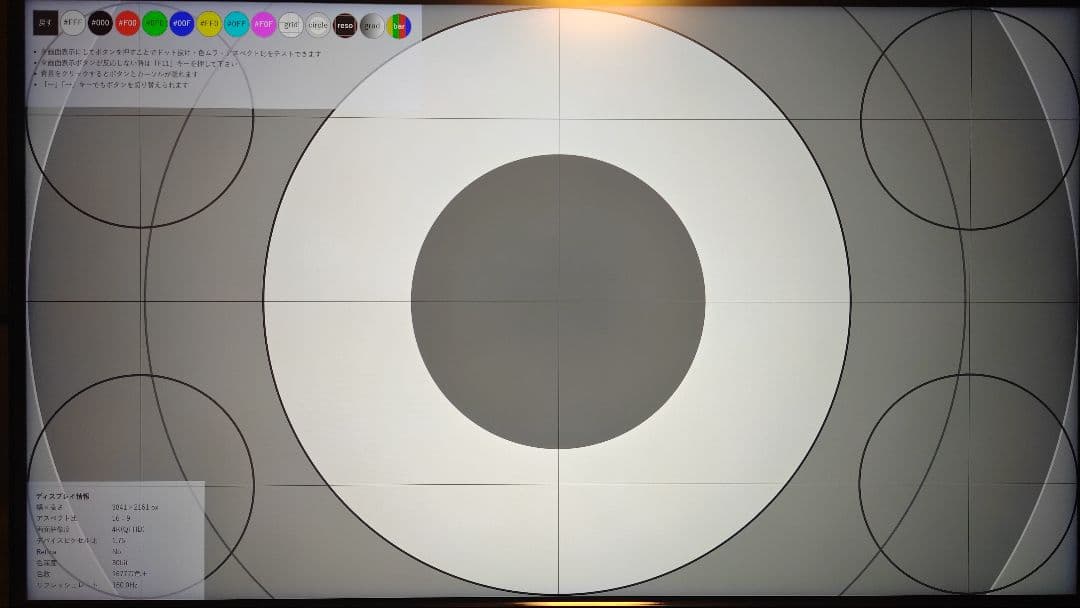
Task: Click the 16 : 9 aspect ratio value
Action: click(121, 518)
